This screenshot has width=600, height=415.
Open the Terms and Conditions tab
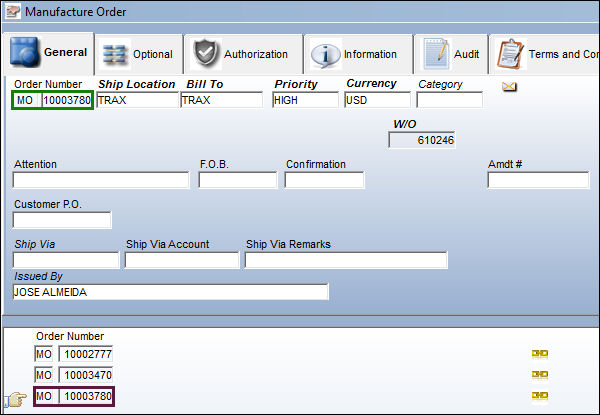click(x=545, y=54)
